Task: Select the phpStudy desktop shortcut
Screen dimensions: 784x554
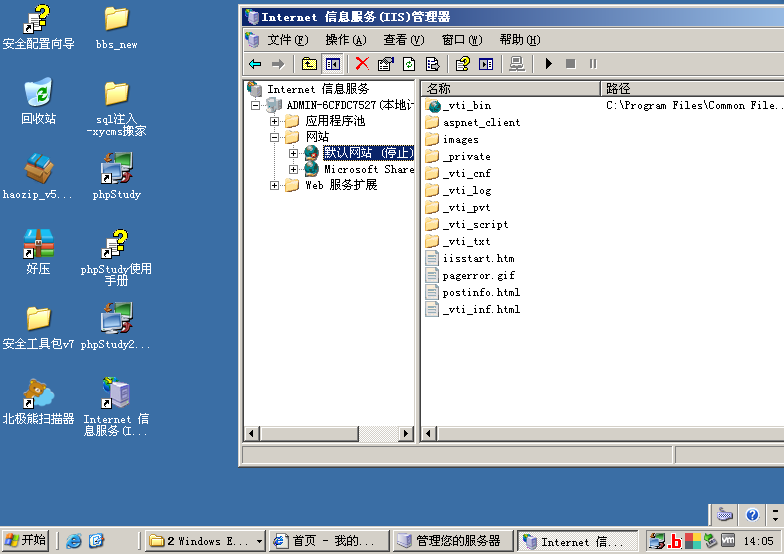Action: tap(116, 176)
